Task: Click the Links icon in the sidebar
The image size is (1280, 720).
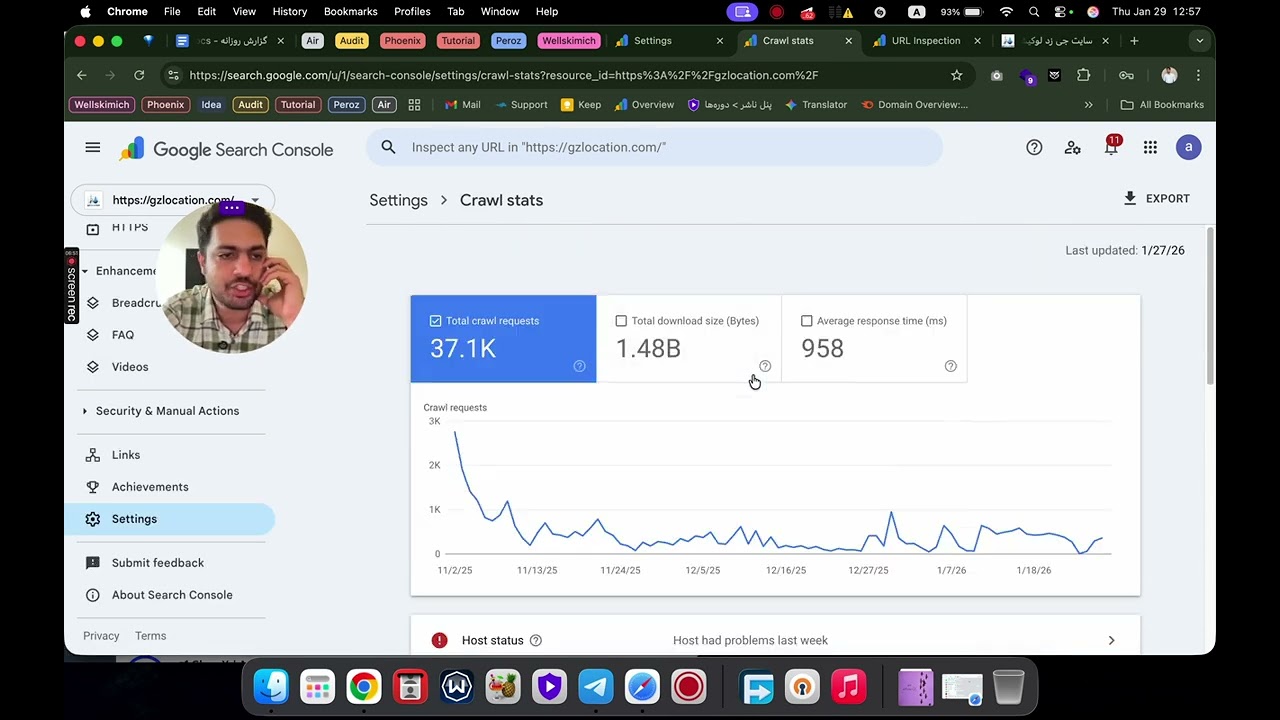Action: [93, 455]
